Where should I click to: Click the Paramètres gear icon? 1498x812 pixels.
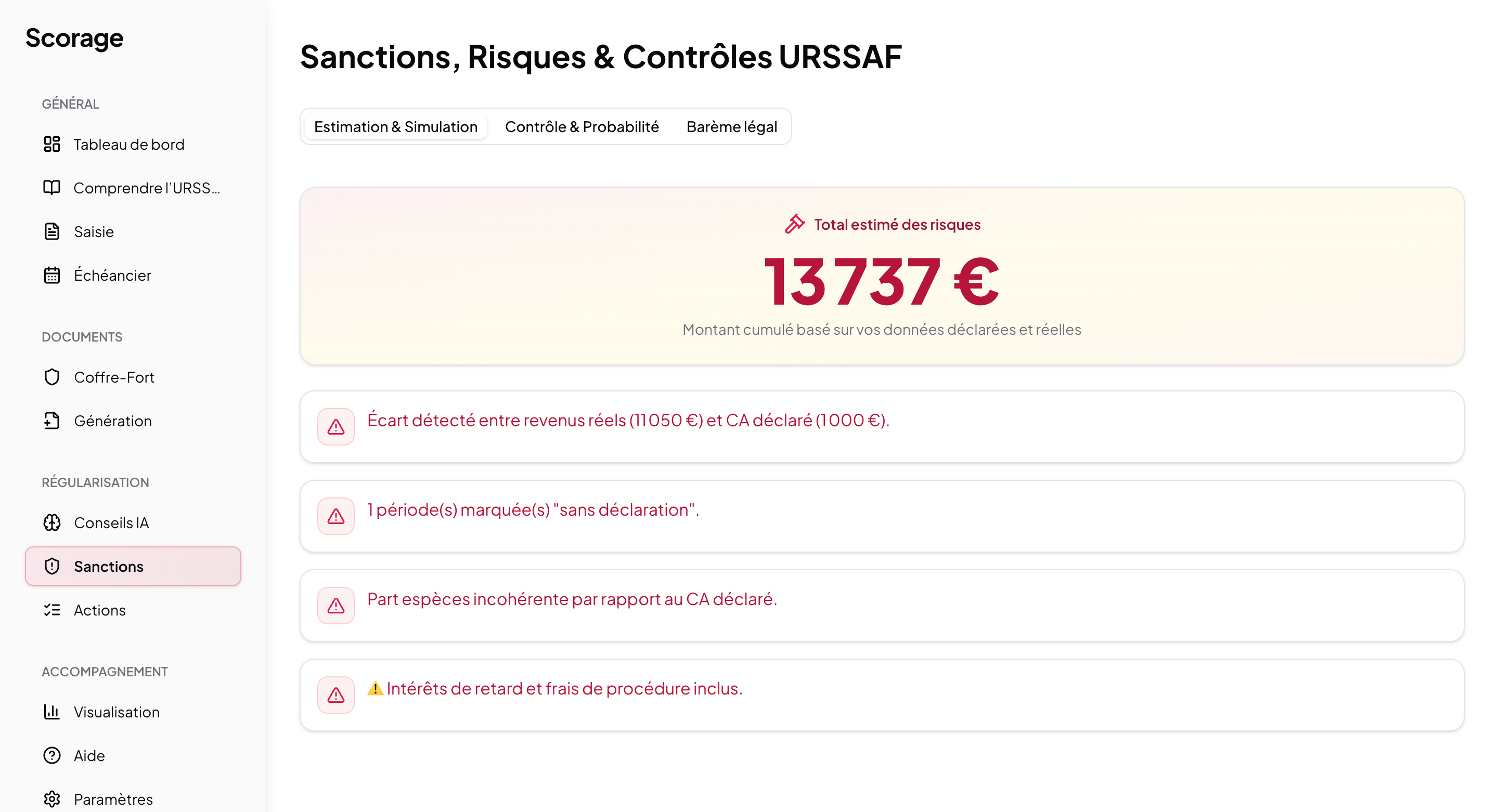pyautogui.click(x=53, y=798)
